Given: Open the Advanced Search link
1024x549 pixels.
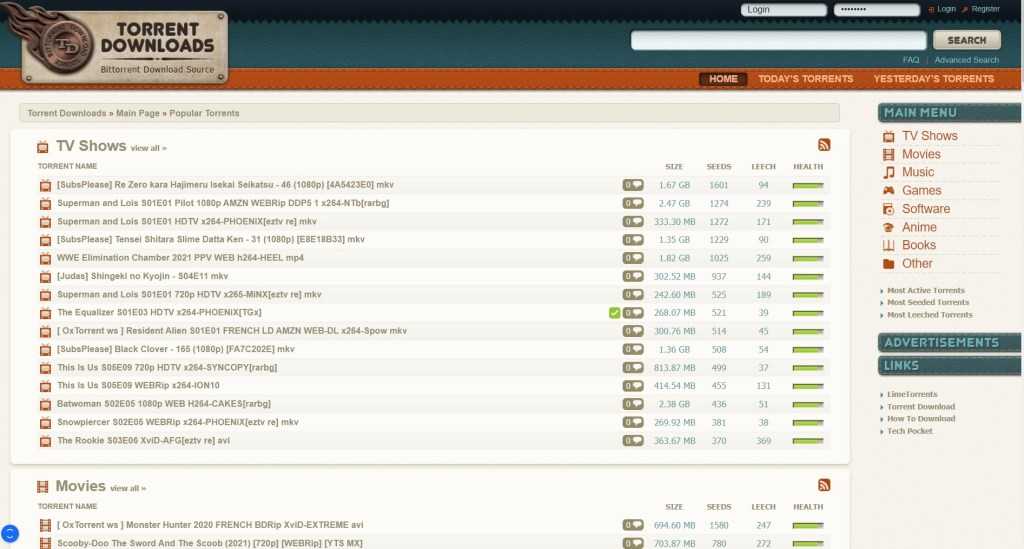Looking at the screenshot, I should click(966, 60).
